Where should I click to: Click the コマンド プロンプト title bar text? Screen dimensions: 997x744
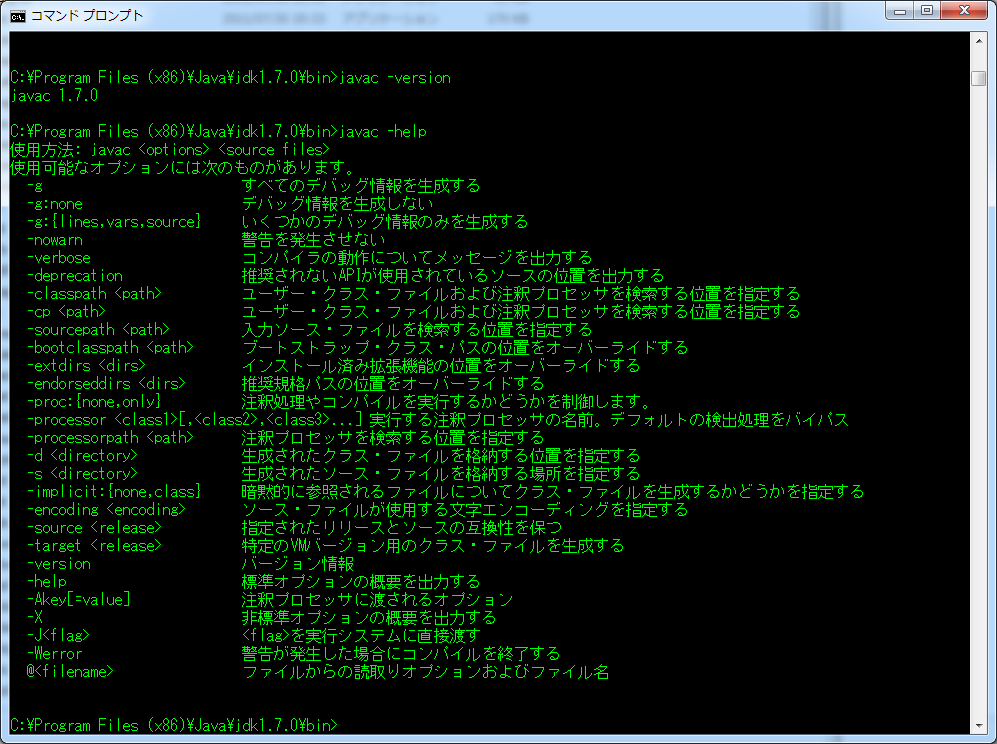(x=87, y=15)
